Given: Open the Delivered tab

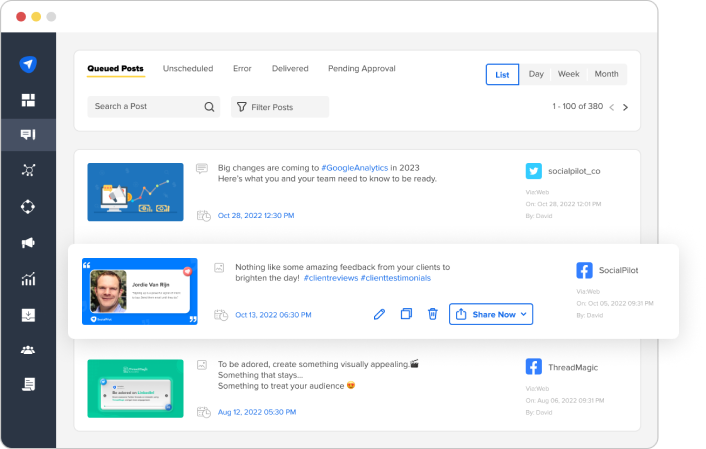Looking at the screenshot, I should [x=290, y=68].
